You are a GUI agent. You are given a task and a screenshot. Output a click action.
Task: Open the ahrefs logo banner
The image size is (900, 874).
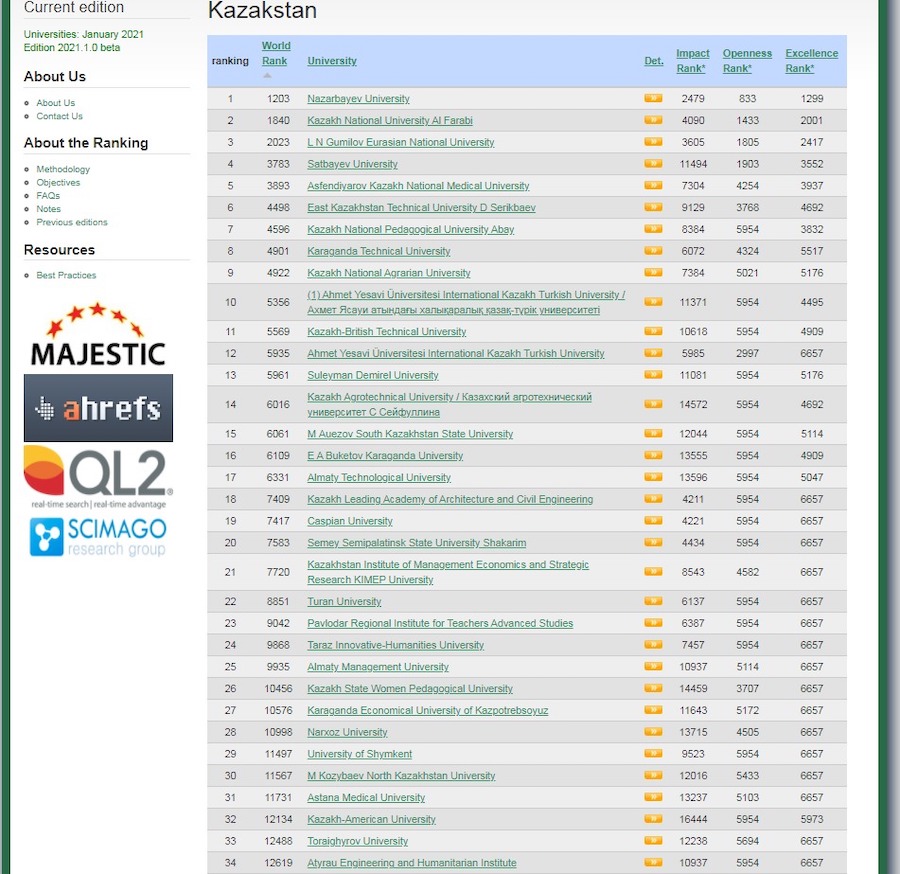pos(98,408)
